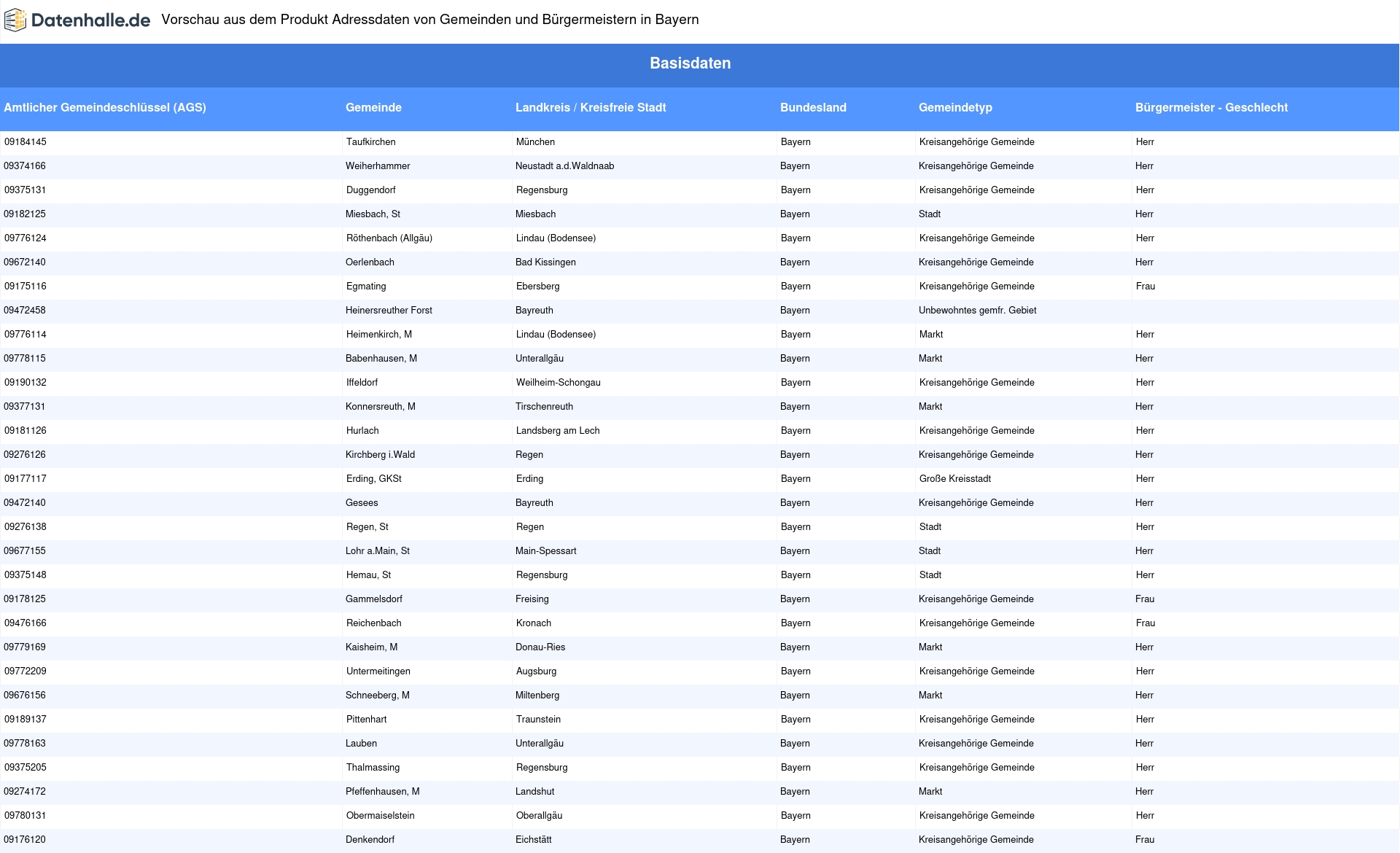The height and width of the screenshot is (853, 1400).
Task: Select the Obermaiselstein cell
Action: [381, 815]
